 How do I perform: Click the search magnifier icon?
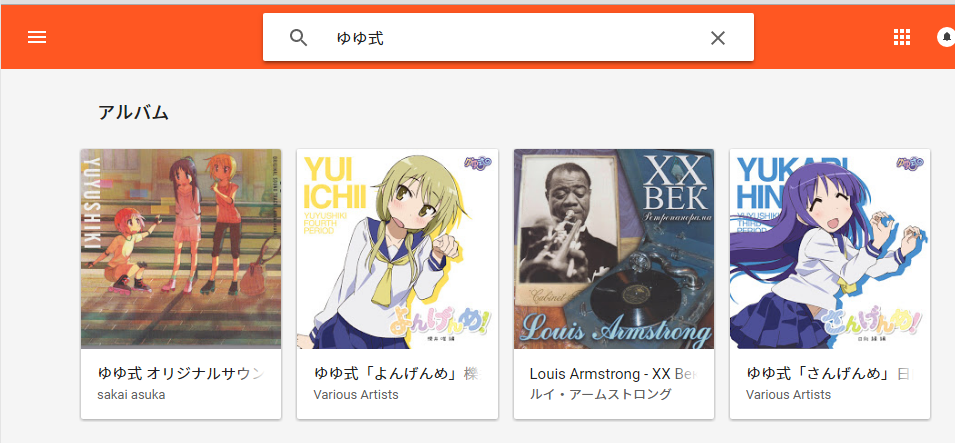[x=298, y=38]
